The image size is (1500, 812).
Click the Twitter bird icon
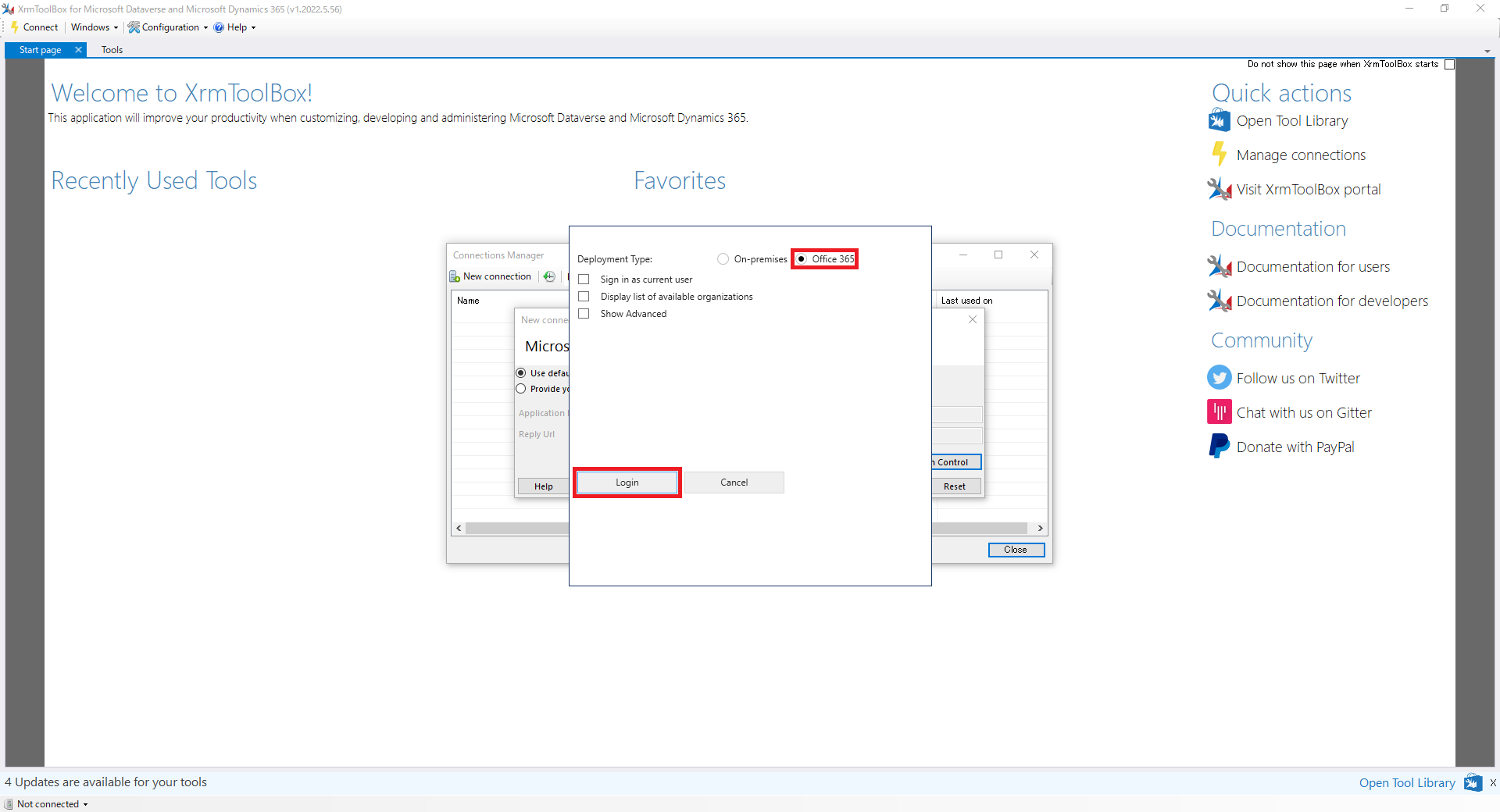click(1219, 378)
